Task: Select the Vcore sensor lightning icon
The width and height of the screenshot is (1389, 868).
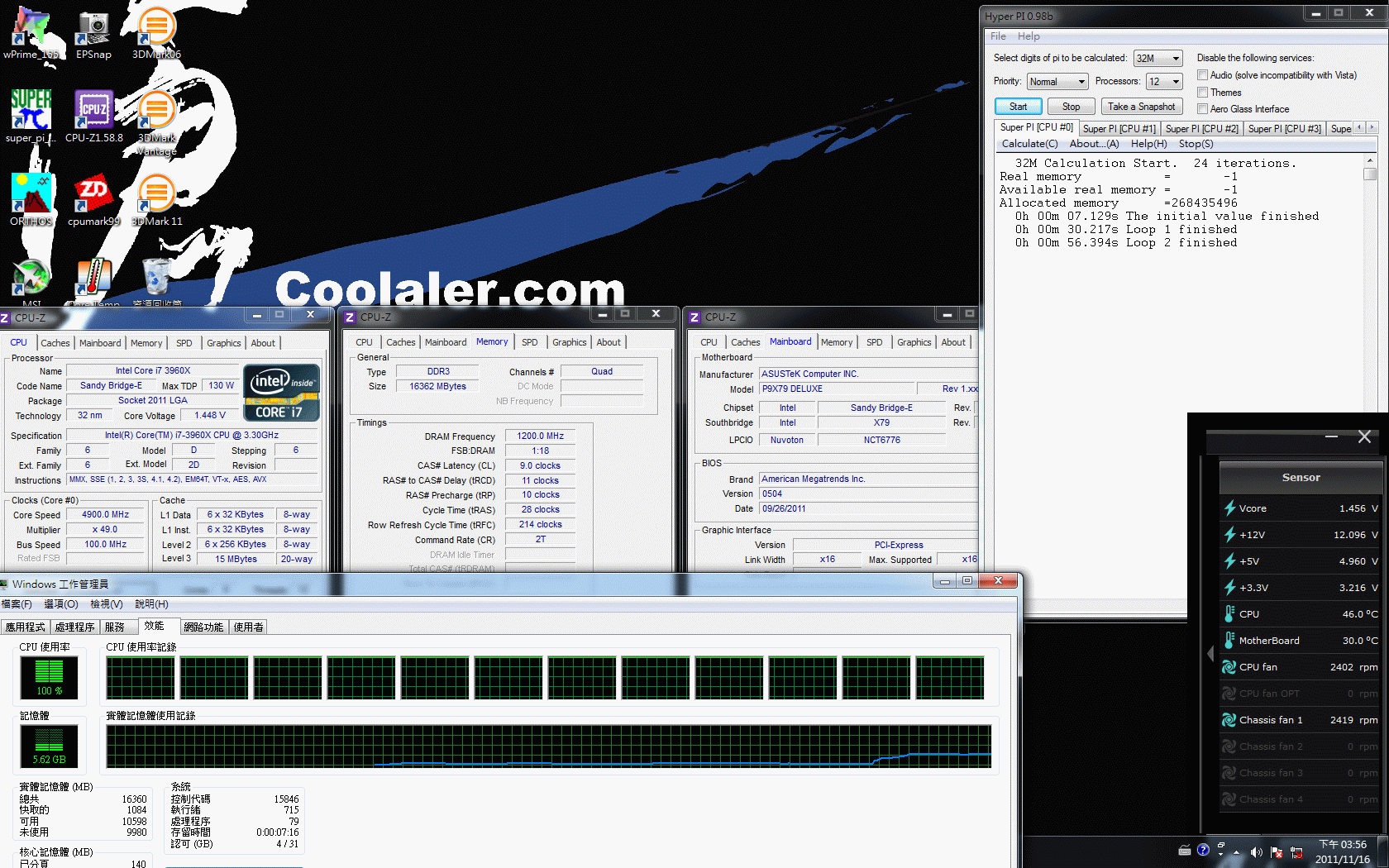Action: [1229, 508]
